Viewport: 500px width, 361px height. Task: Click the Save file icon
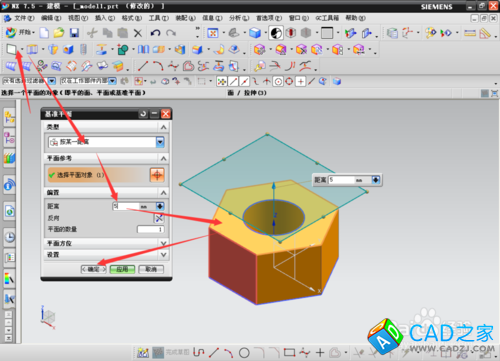(74, 33)
